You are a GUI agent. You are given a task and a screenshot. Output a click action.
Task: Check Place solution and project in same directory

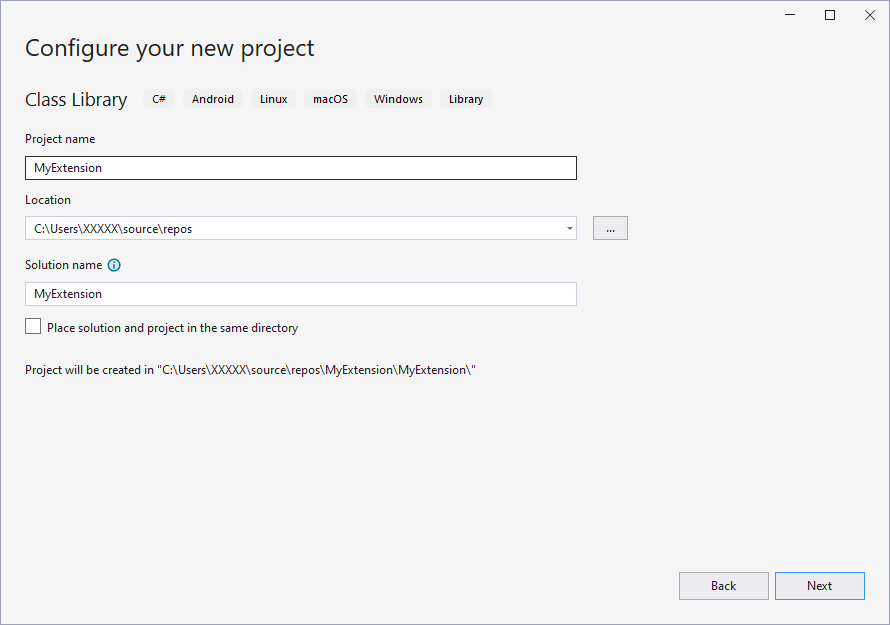click(x=33, y=326)
